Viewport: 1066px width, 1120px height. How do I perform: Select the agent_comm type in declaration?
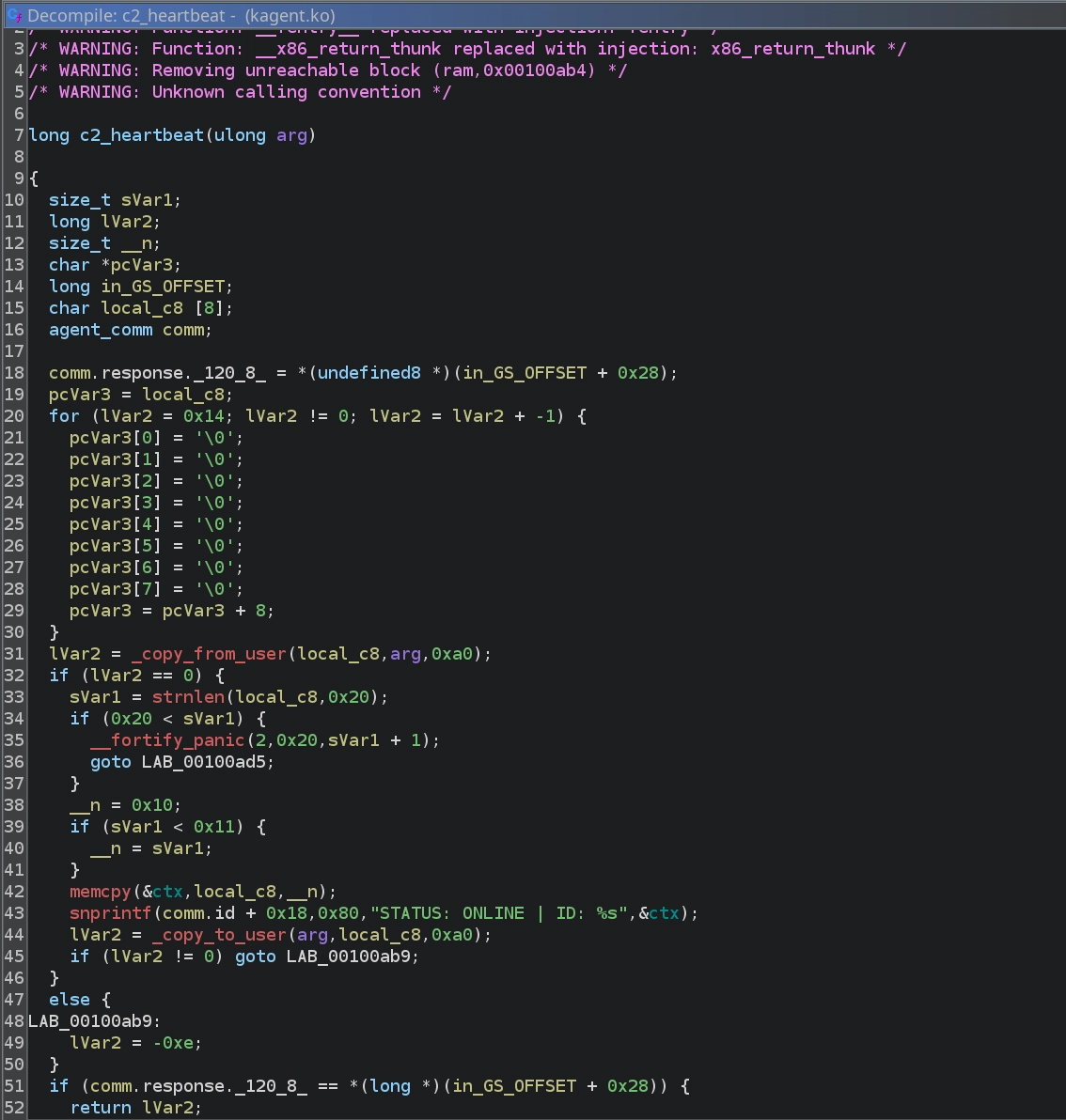100,330
